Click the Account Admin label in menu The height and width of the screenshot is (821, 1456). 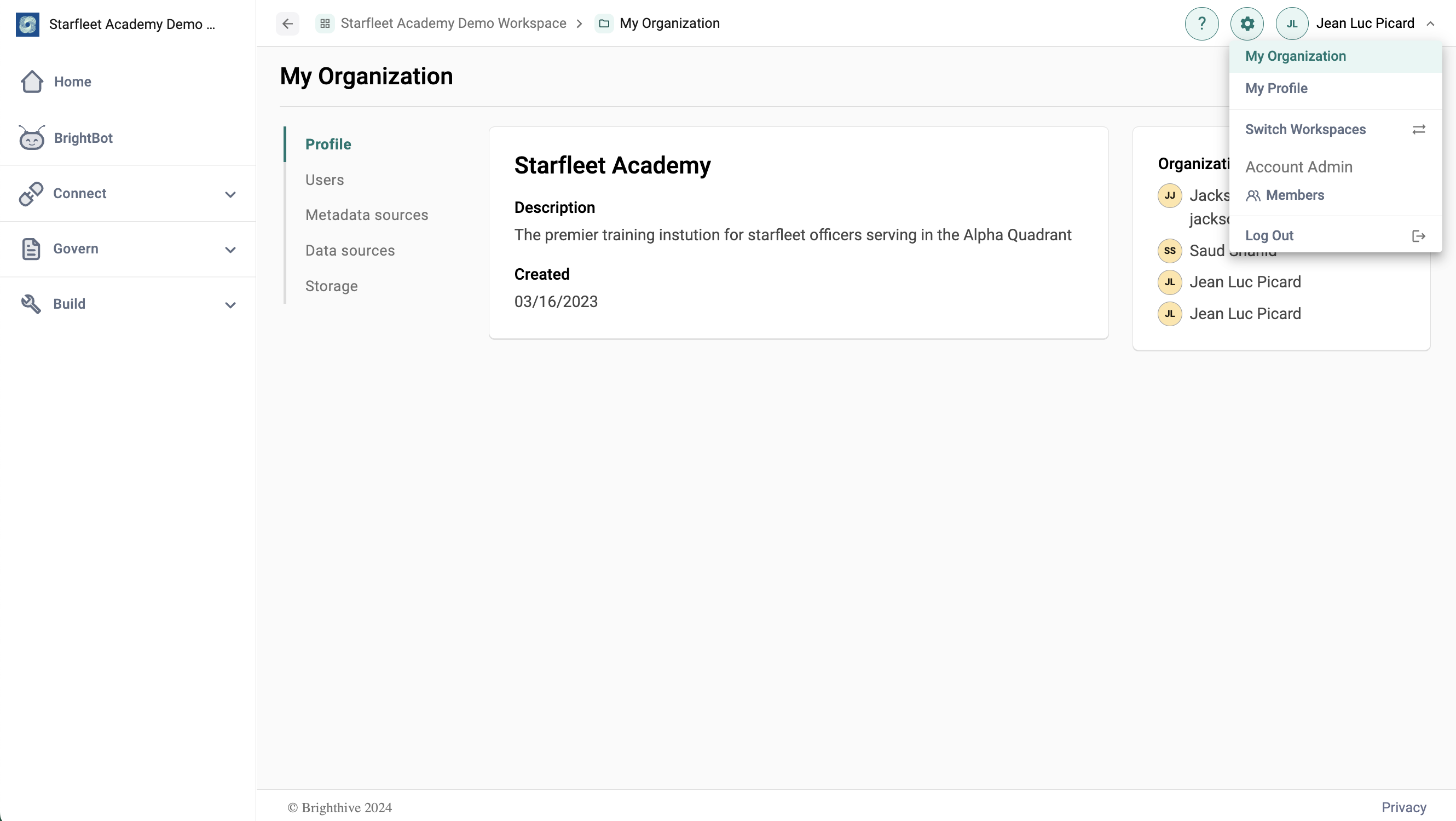[x=1299, y=167]
